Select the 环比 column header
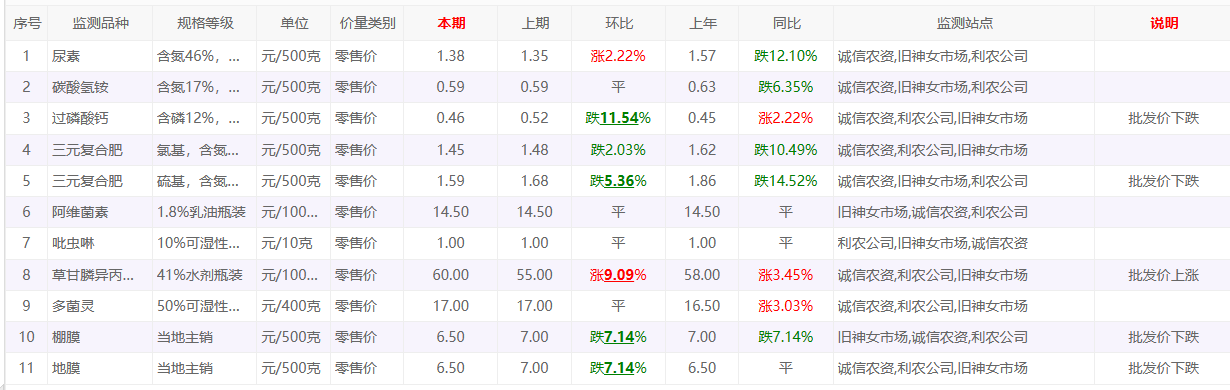The height and width of the screenshot is (390, 1230). coord(619,23)
